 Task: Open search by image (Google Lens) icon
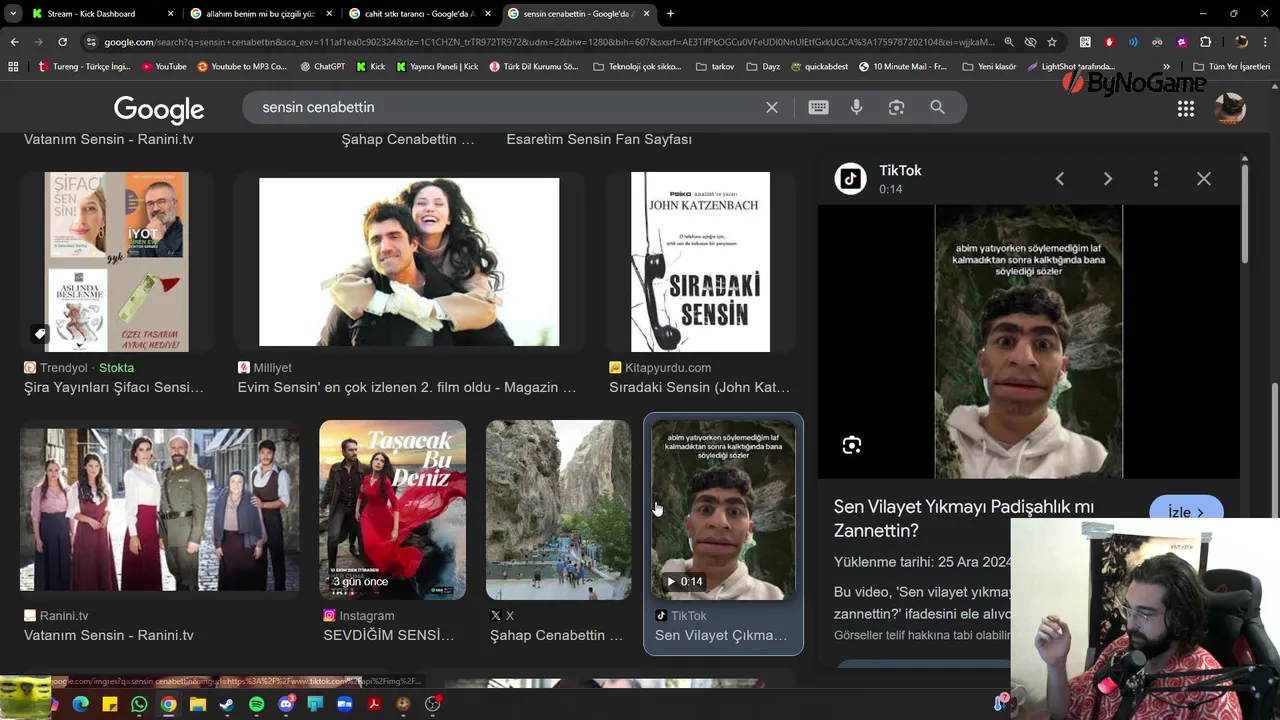[x=896, y=107]
